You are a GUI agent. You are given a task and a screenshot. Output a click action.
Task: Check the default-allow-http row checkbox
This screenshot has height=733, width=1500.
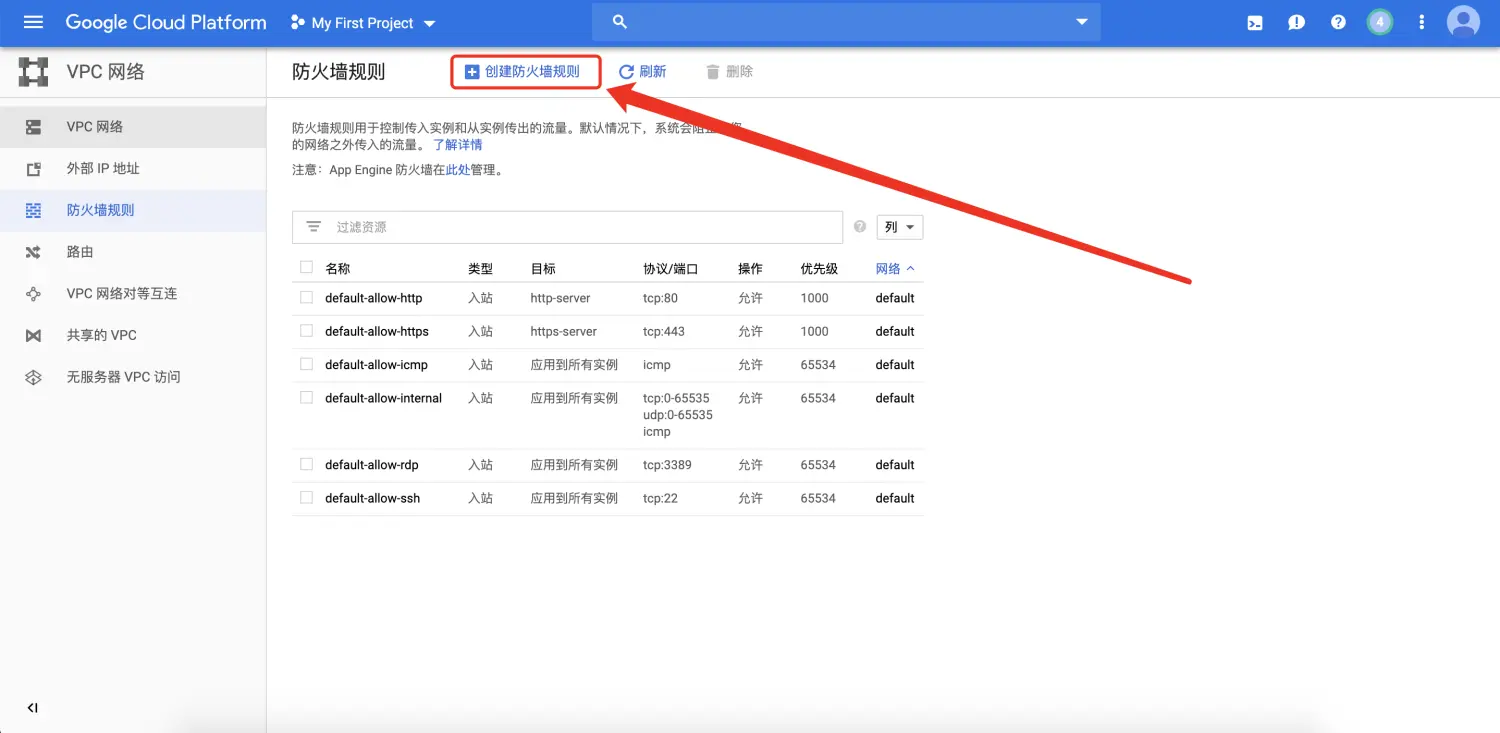(306, 297)
